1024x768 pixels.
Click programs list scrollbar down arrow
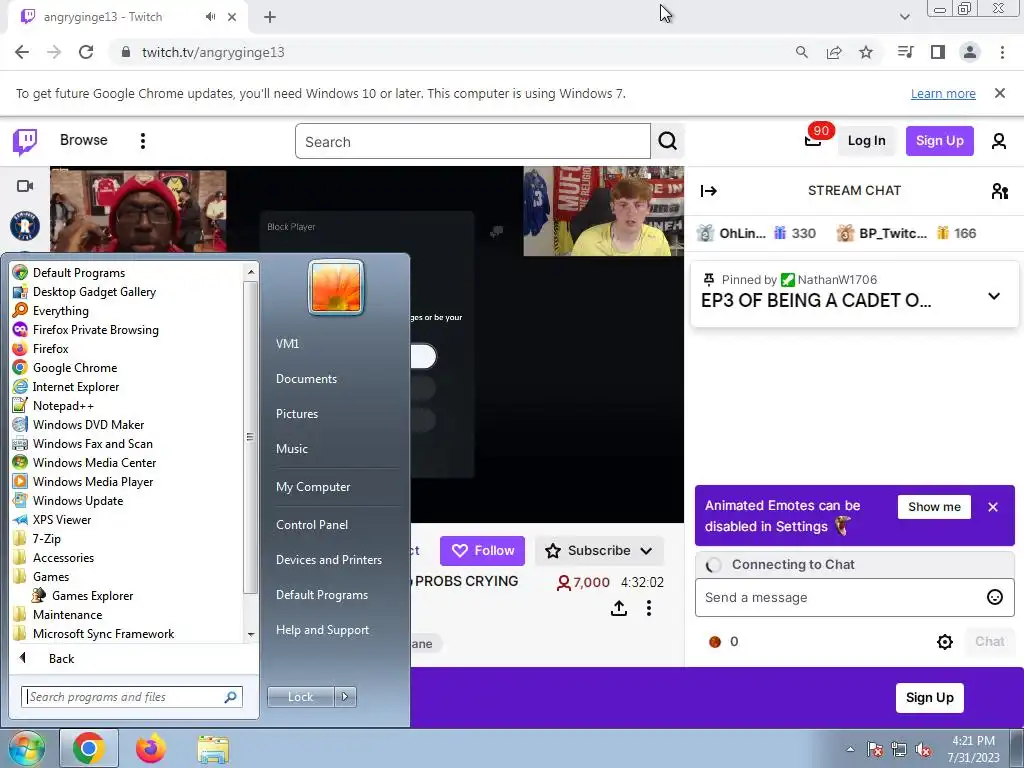[250, 634]
